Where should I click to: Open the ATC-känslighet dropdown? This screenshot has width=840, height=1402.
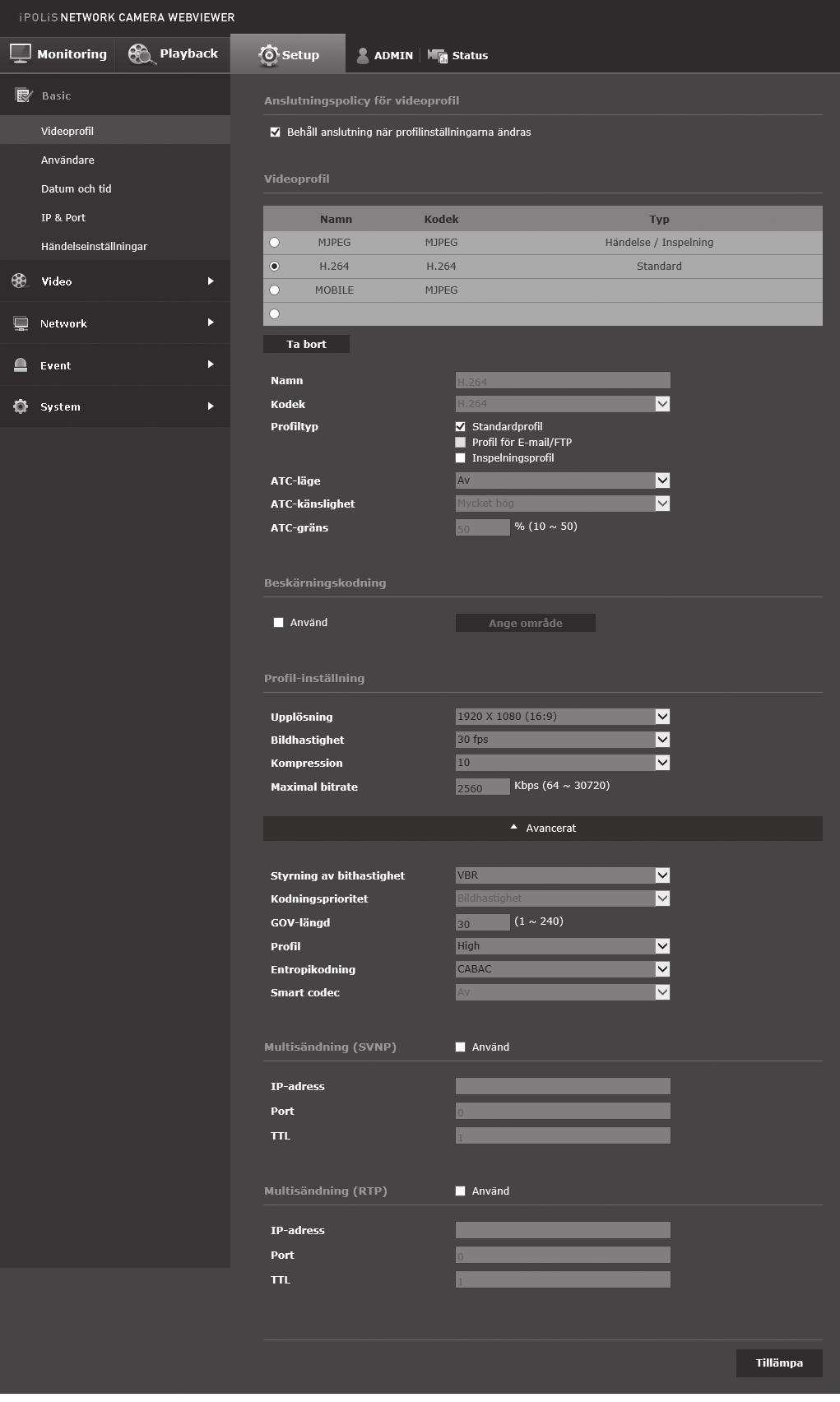pyautogui.click(x=563, y=504)
